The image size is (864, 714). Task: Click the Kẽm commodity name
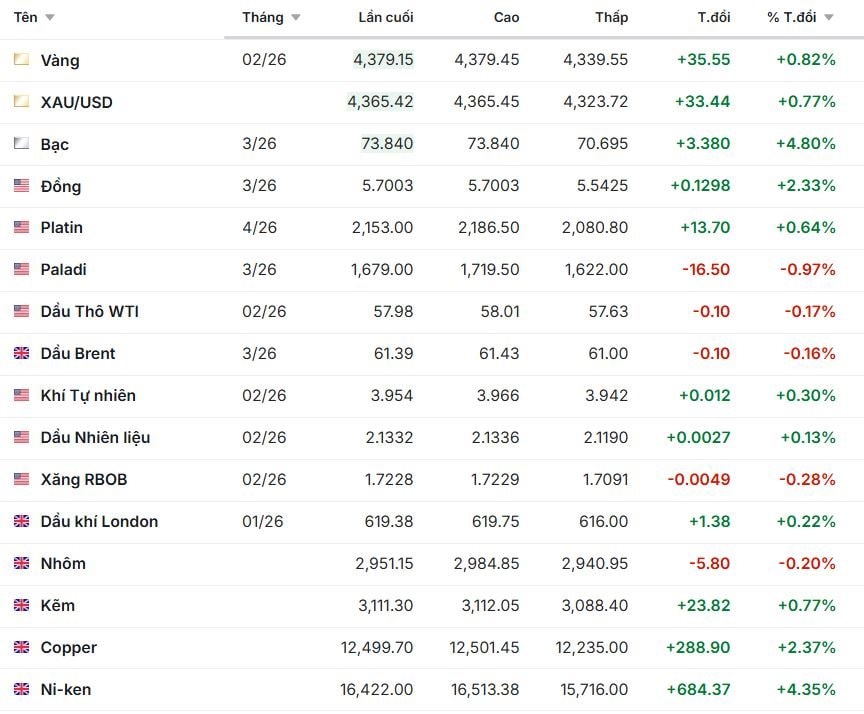[58, 606]
